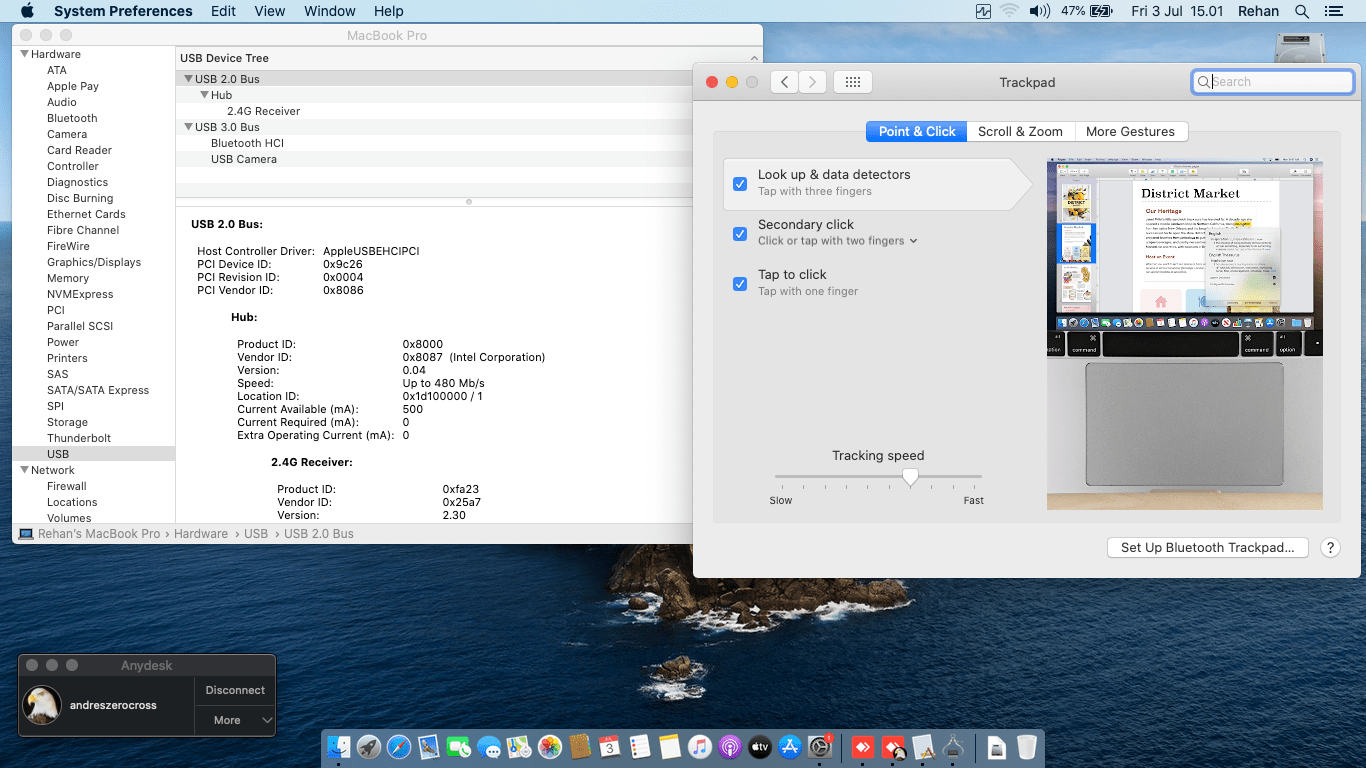Toggle the Secondary click checkbox off
The image size is (1366, 768).
(x=739, y=234)
